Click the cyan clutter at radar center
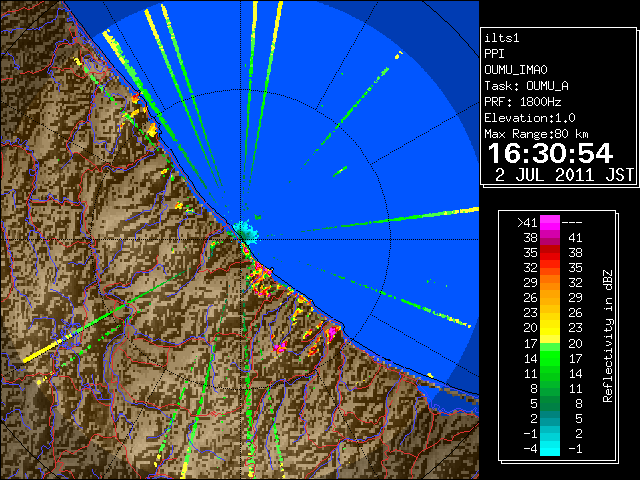The width and height of the screenshot is (640, 480). 246,231
